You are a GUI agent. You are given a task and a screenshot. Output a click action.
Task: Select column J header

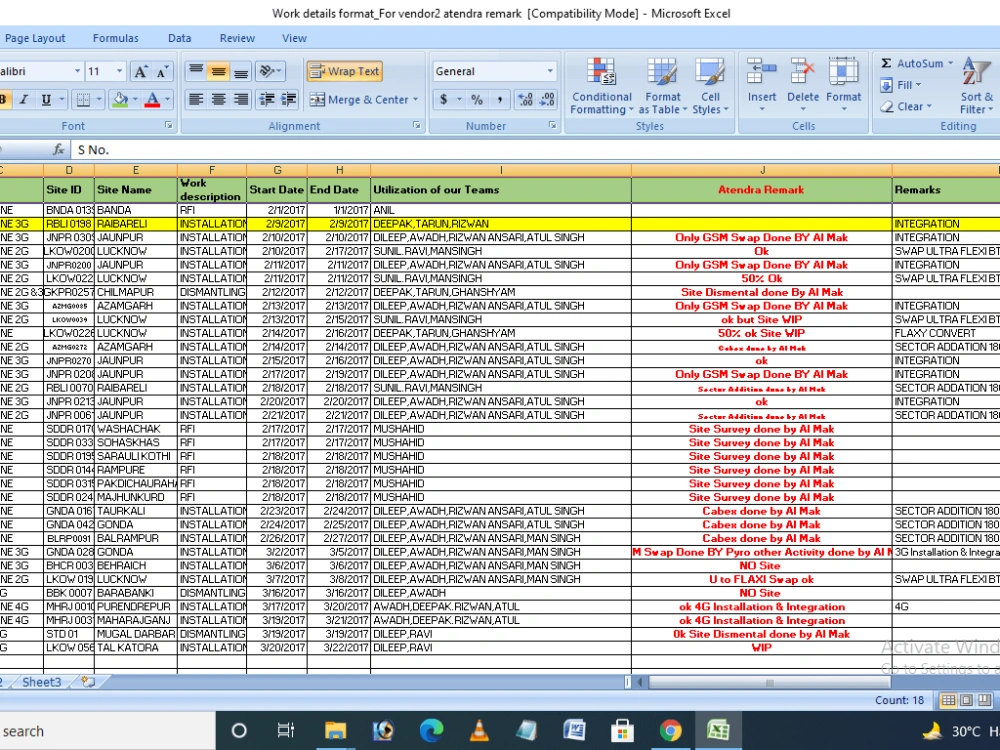pos(761,170)
